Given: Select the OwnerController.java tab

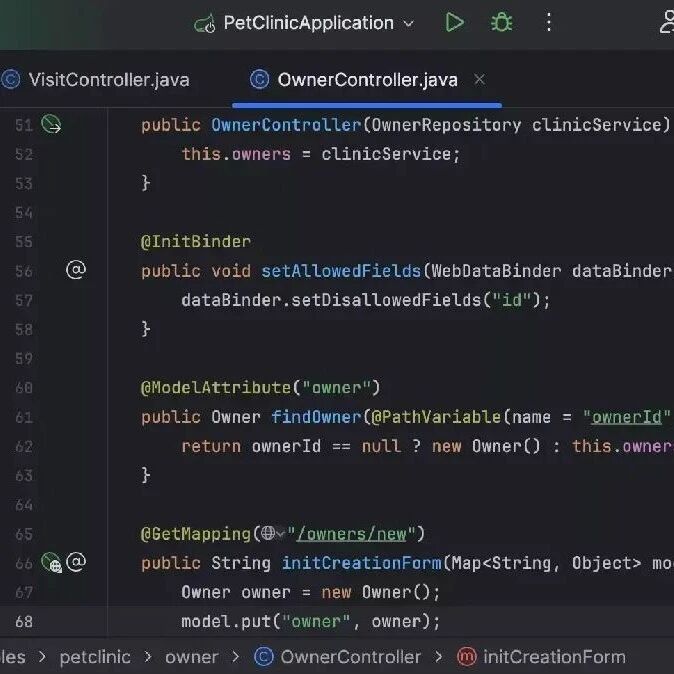Looking at the screenshot, I should point(354,80).
